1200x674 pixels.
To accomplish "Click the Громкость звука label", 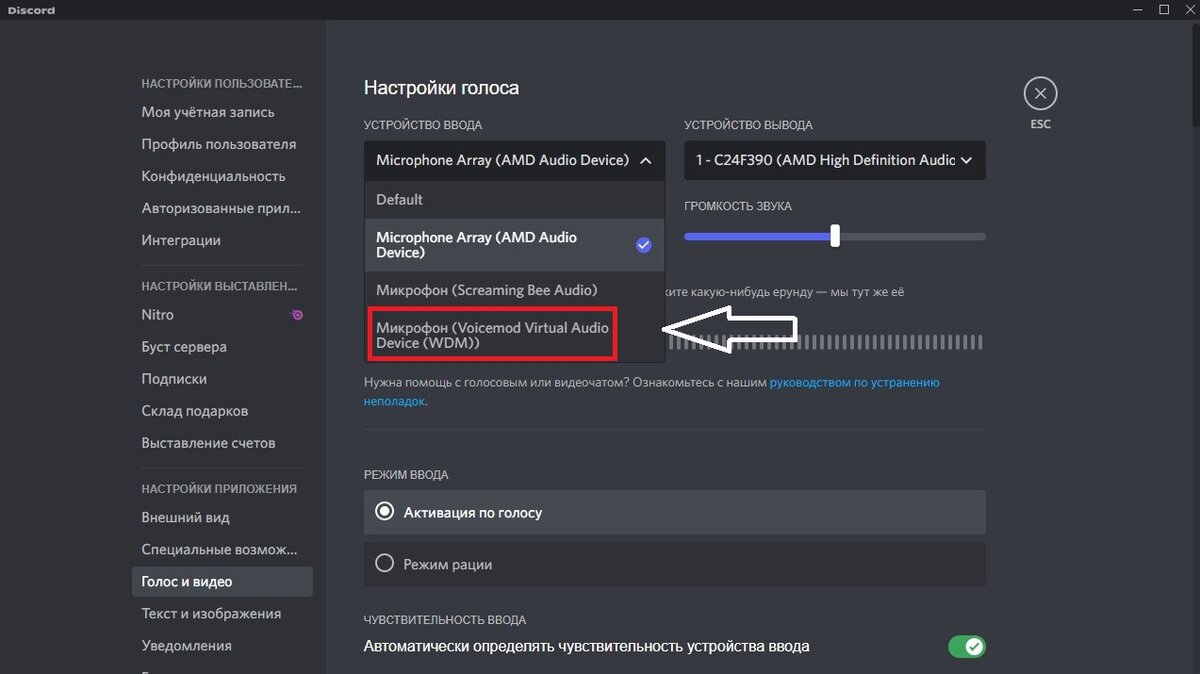I will [738, 206].
